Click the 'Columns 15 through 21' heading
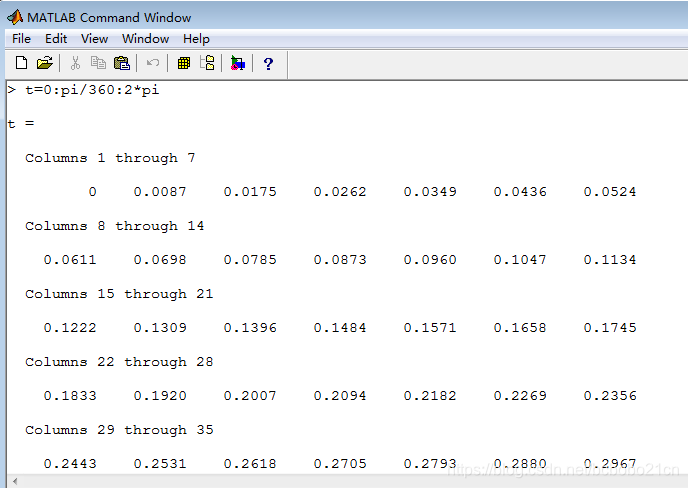688x488 pixels. tap(119, 294)
